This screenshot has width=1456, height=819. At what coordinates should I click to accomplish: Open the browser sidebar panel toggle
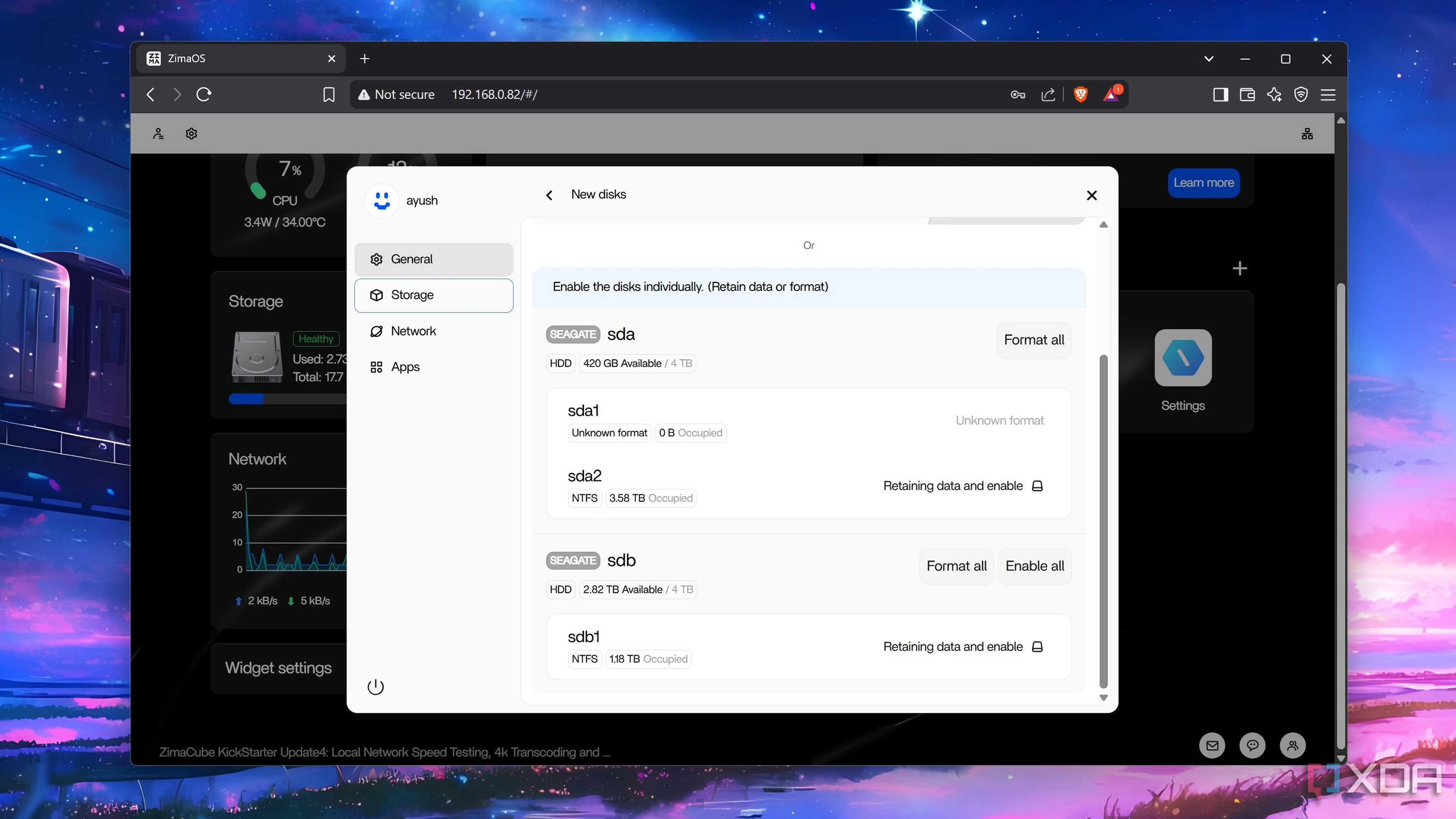pos(1220,94)
